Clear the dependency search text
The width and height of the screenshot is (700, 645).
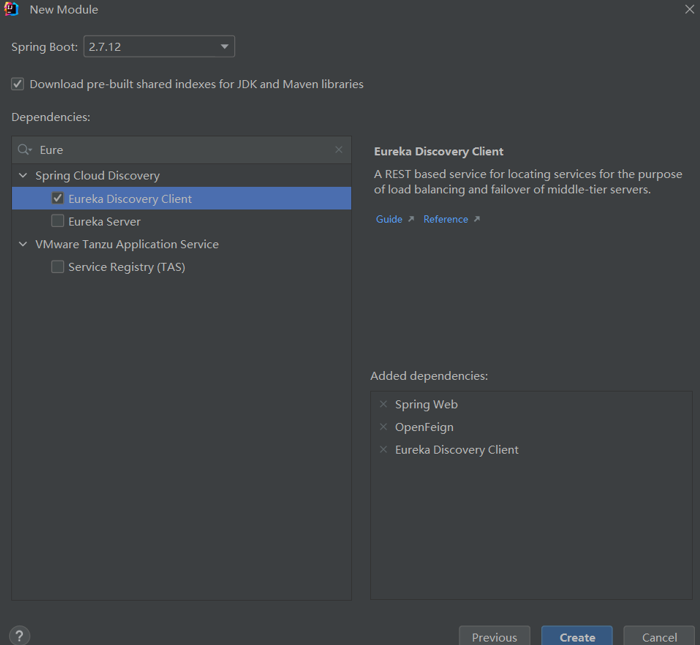(339, 150)
